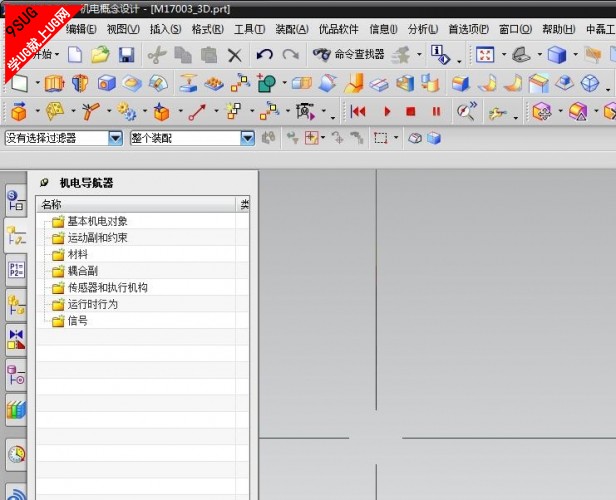Open the selection filter dropdown 没有选择过滤器
The image size is (616, 500).
click(115, 138)
